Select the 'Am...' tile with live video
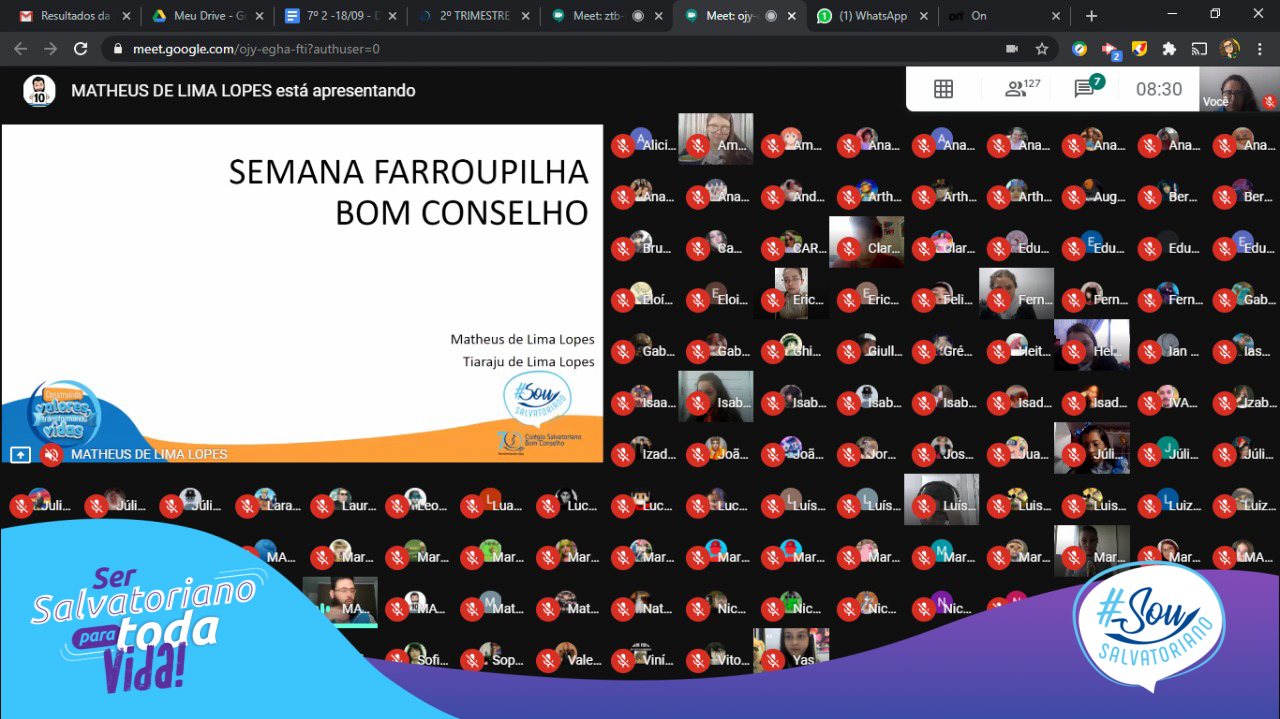Screen dimensions: 1280x719 (716, 139)
